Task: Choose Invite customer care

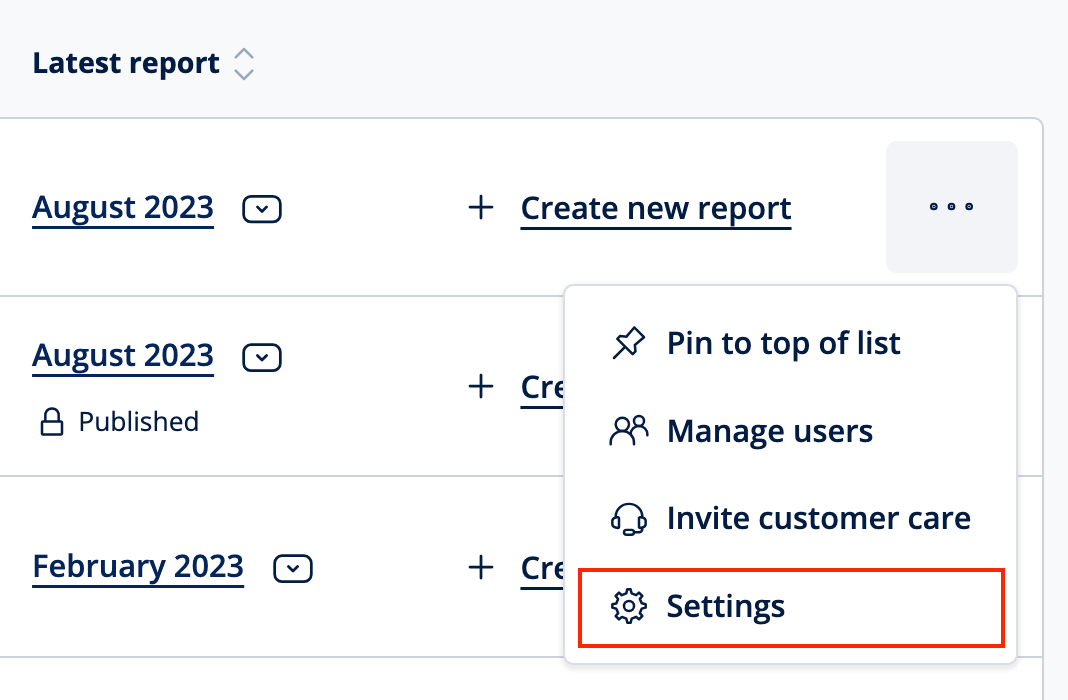Action: pyautogui.click(x=819, y=518)
